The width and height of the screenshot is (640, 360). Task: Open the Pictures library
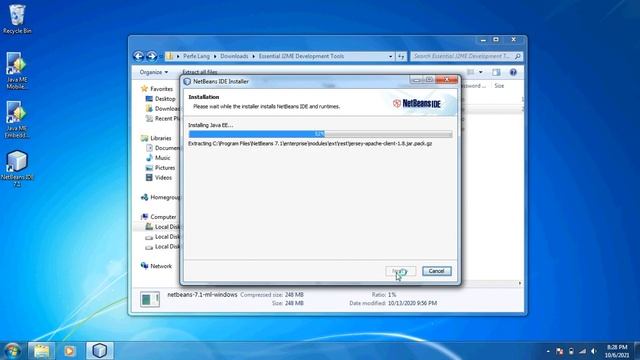(x=164, y=168)
